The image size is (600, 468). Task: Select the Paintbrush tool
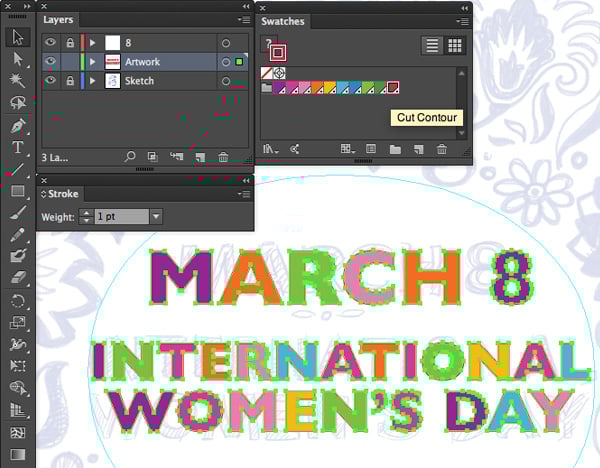pos(18,212)
